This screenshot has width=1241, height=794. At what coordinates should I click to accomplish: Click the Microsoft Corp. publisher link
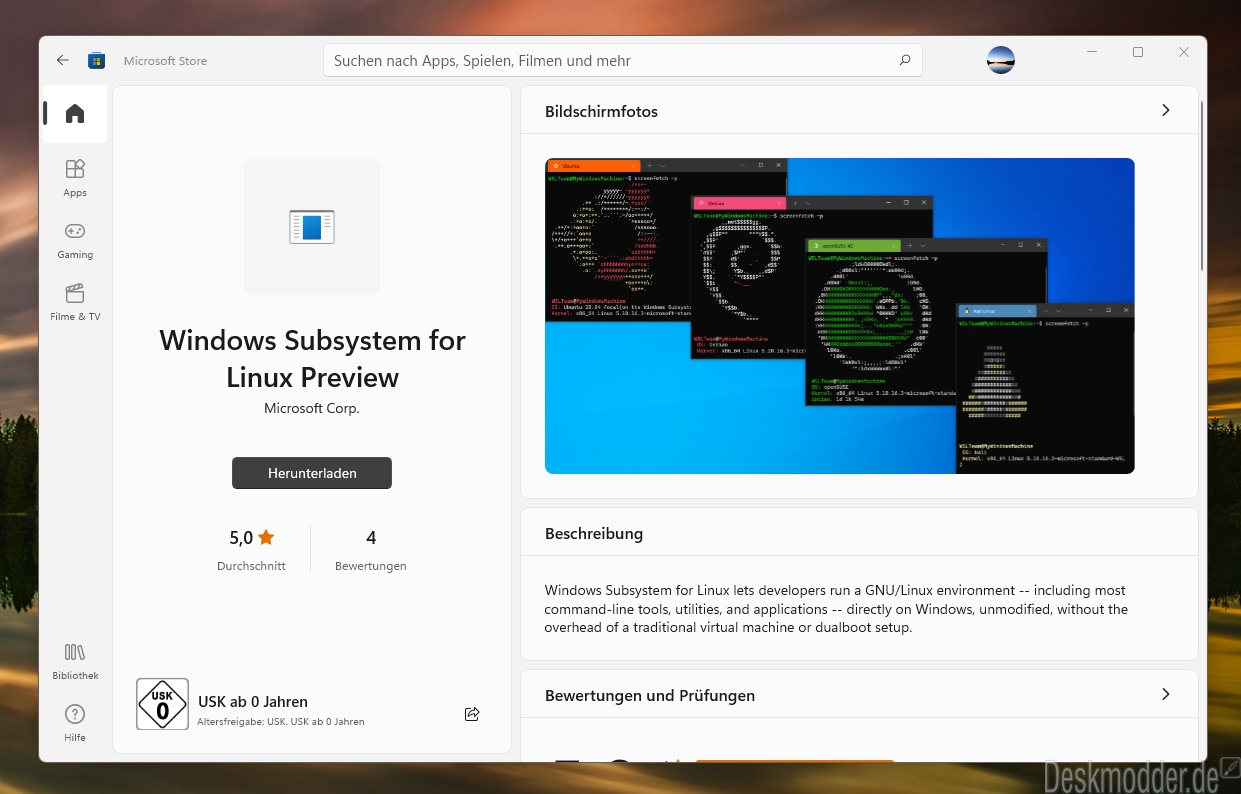312,408
